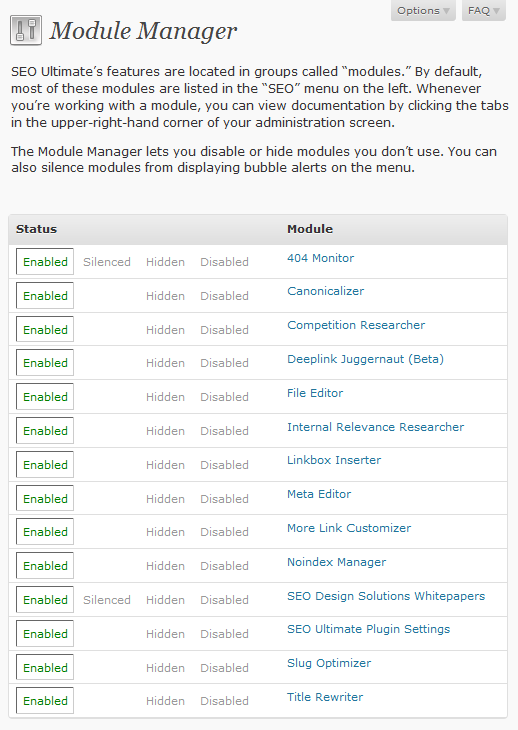Disable the Canonicalizer module
518x730 pixels.
click(x=224, y=296)
